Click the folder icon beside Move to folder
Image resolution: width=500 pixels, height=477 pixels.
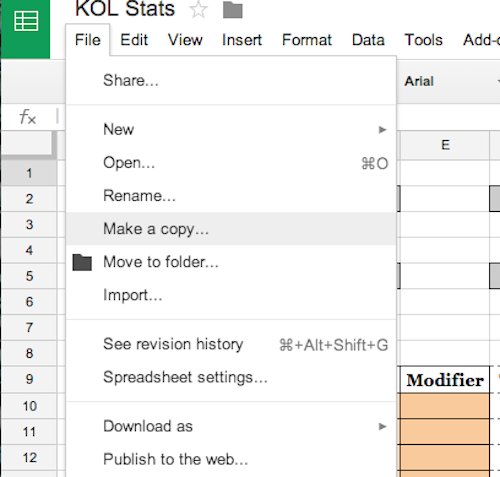tap(82, 262)
